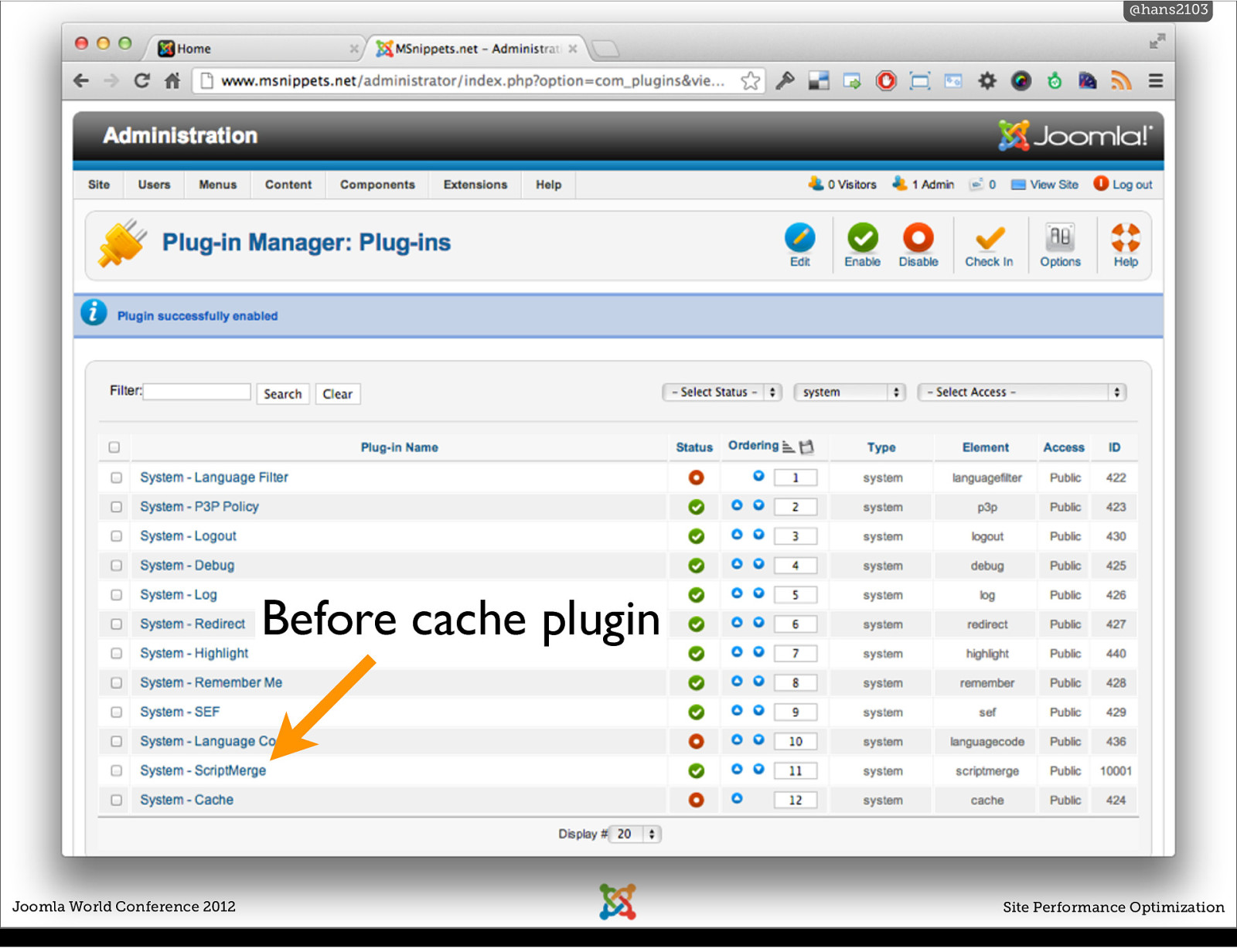Check the System - Highlight checkbox
The height and width of the screenshot is (952, 1237).
(x=116, y=654)
